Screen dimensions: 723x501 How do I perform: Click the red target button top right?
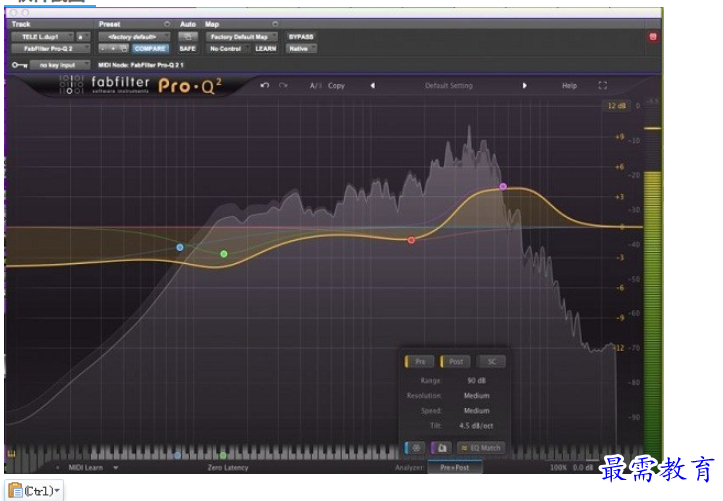[x=653, y=37]
